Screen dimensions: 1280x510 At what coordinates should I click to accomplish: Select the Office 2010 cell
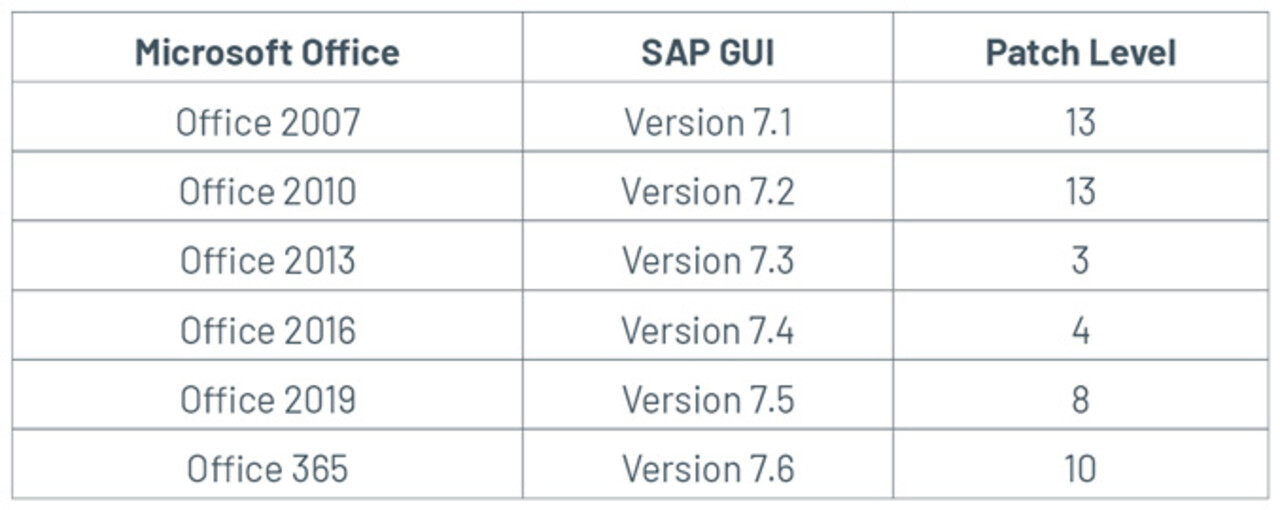click(267, 191)
